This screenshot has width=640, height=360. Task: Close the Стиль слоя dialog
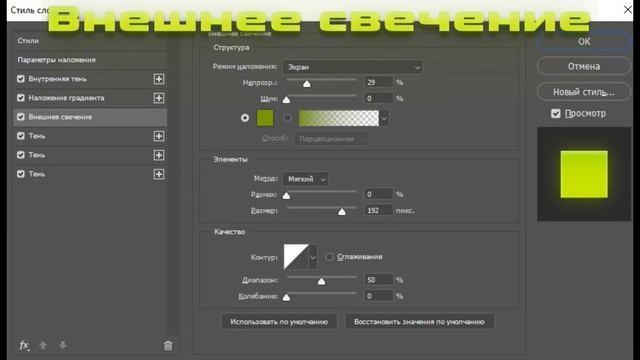tap(628, 9)
